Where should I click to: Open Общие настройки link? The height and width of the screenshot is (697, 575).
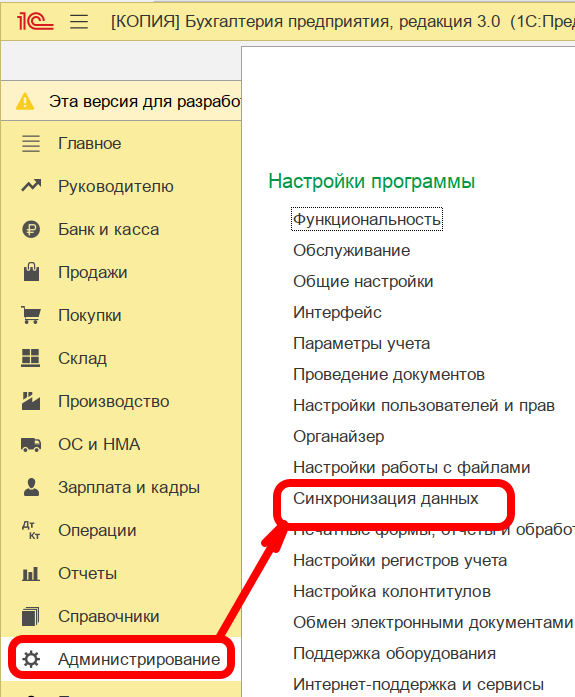click(363, 281)
